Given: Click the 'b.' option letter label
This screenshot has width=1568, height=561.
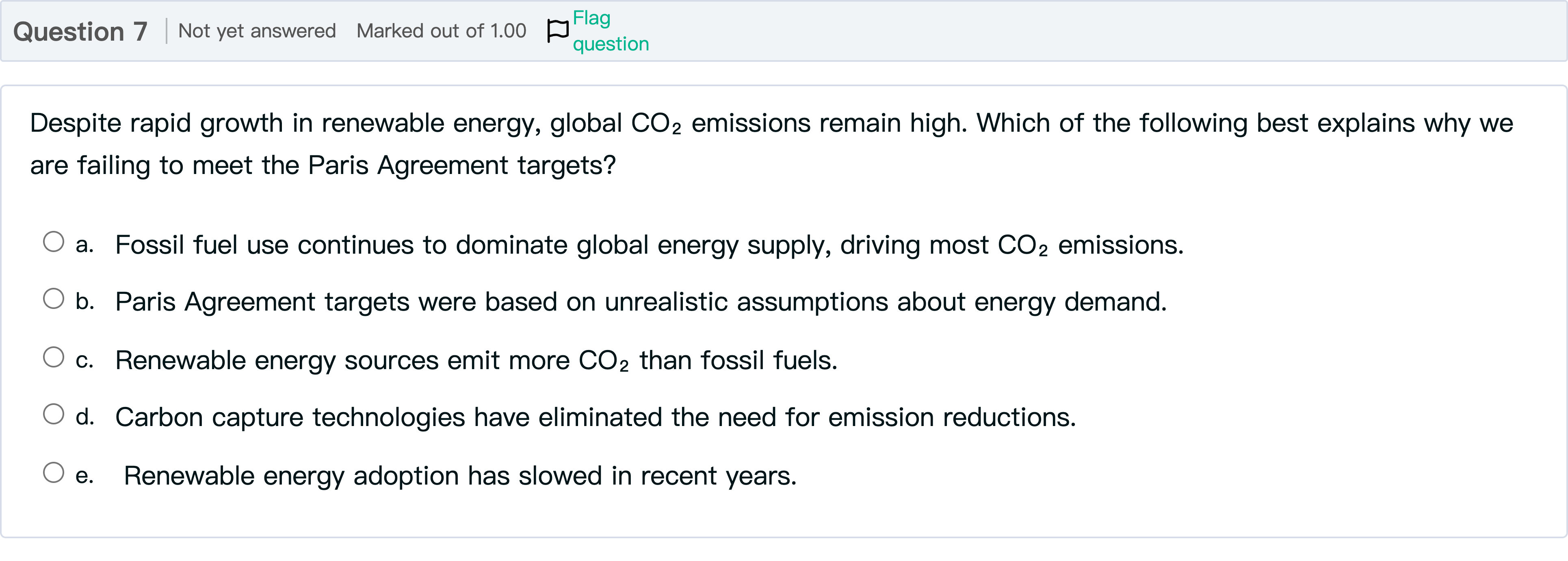Looking at the screenshot, I should [84, 302].
